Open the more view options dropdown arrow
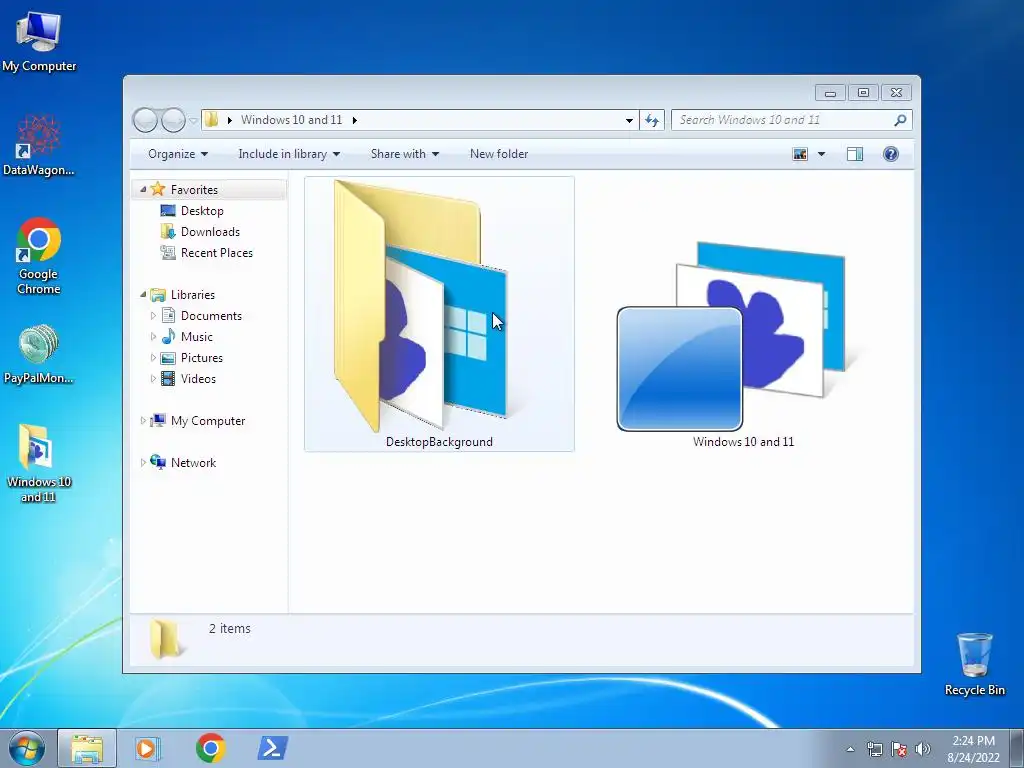The width and height of the screenshot is (1024, 768). tap(822, 154)
